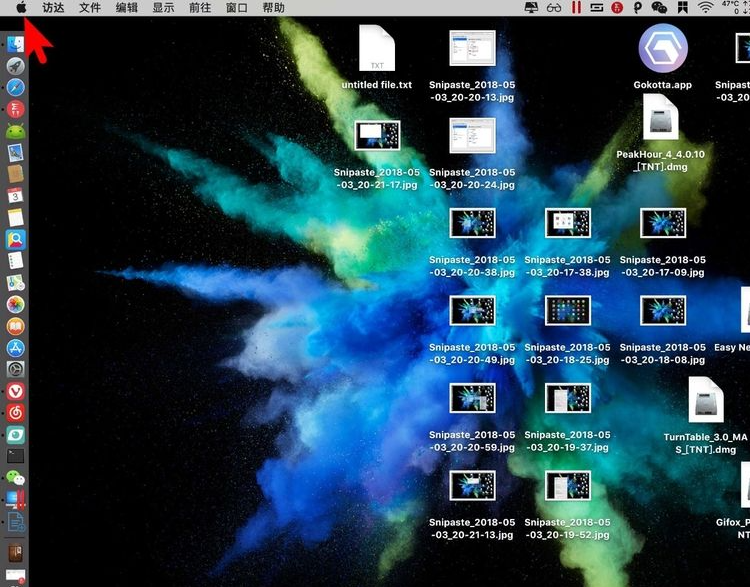Open WeChat from the dock
The height and width of the screenshot is (587, 750).
coord(15,478)
